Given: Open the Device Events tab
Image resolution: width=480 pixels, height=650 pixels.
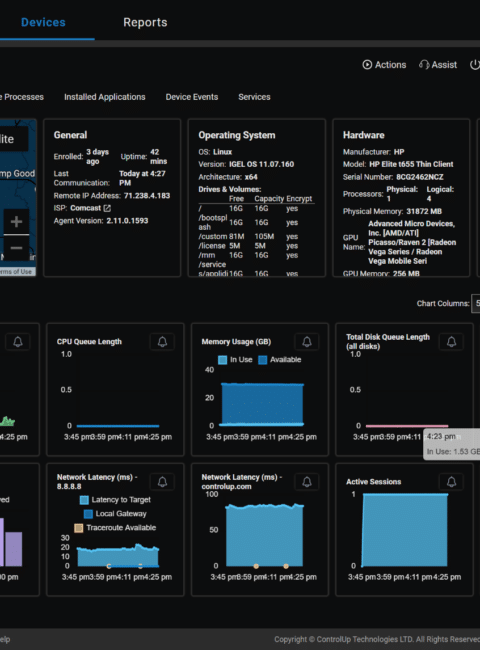Looking at the screenshot, I should [192, 97].
